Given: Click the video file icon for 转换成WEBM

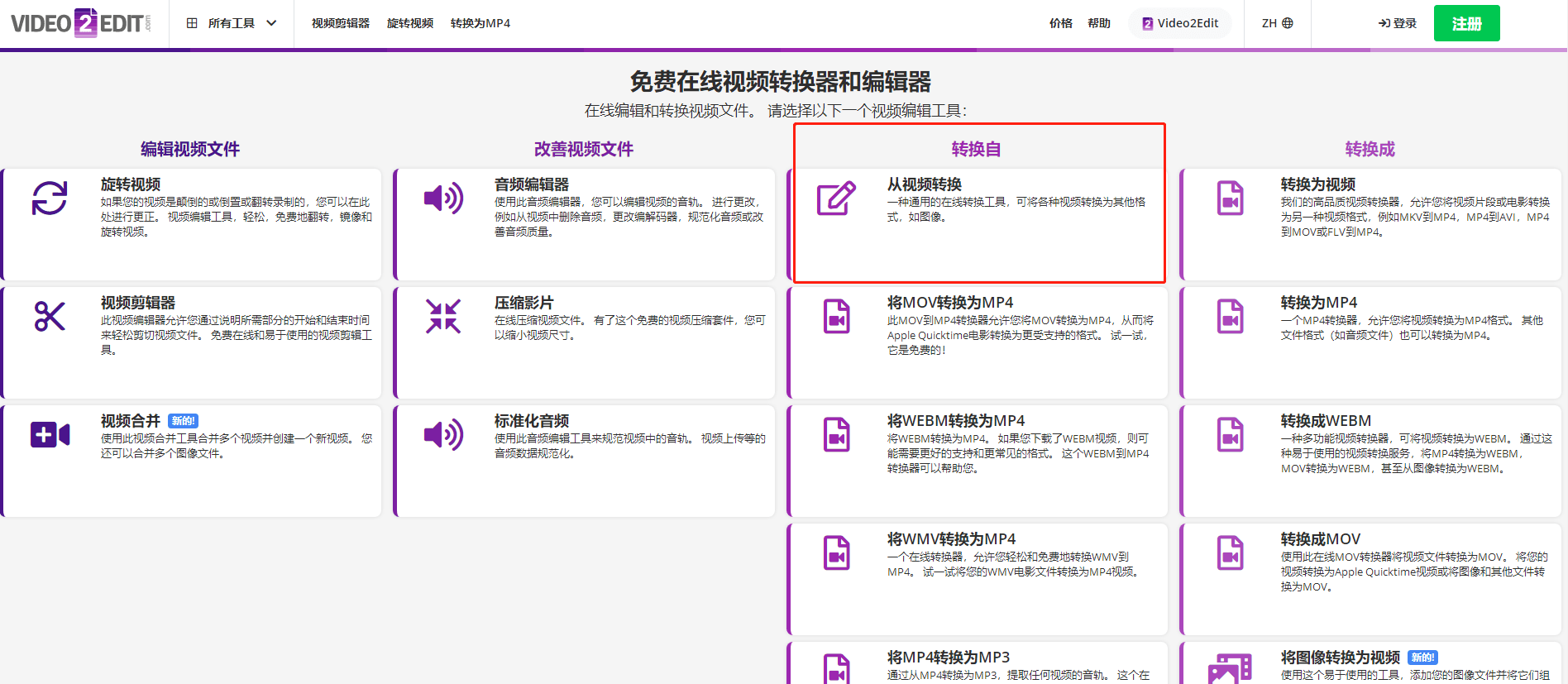Looking at the screenshot, I should coord(1231,435).
